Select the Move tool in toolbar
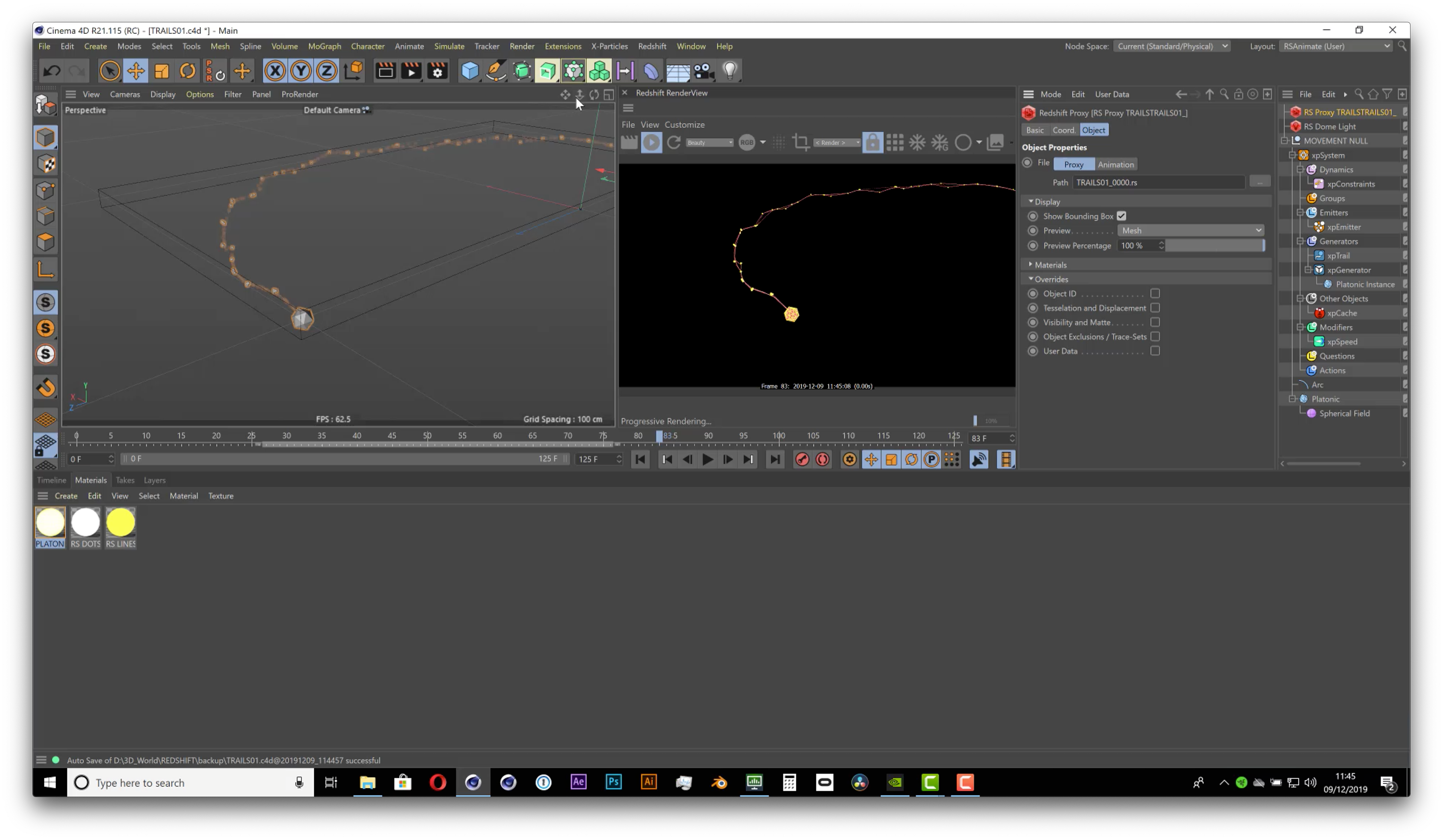The height and width of the screenshot is (840, 1443). pos(136,71)
